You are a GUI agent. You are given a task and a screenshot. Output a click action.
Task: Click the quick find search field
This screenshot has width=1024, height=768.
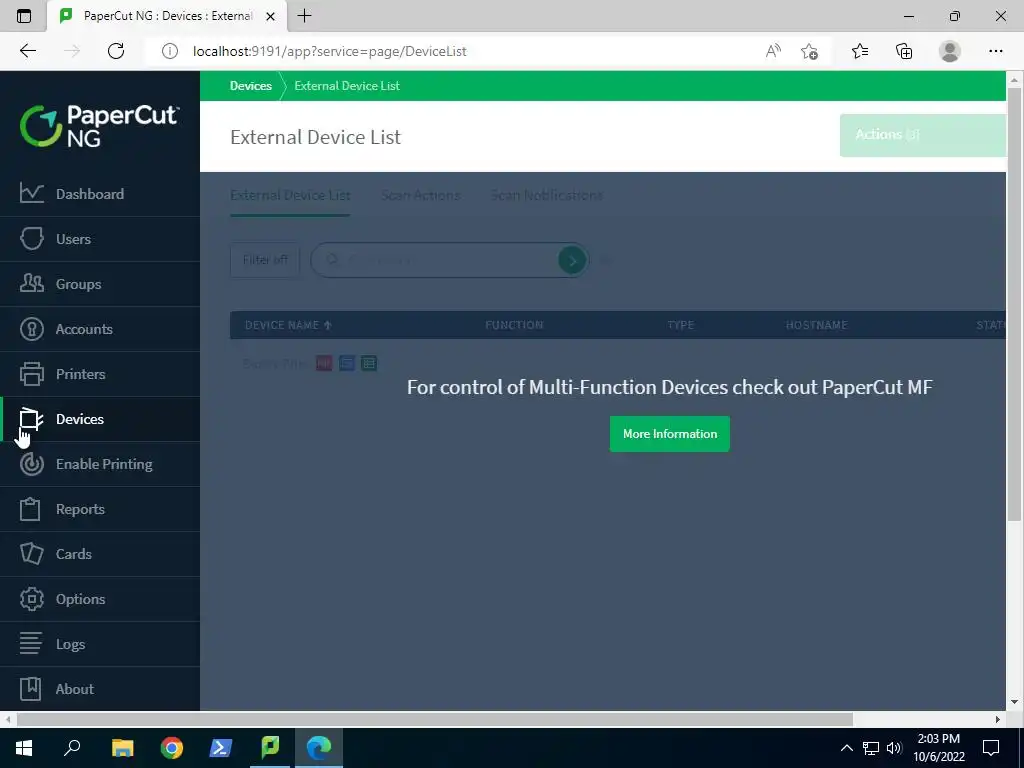(449, 260)
